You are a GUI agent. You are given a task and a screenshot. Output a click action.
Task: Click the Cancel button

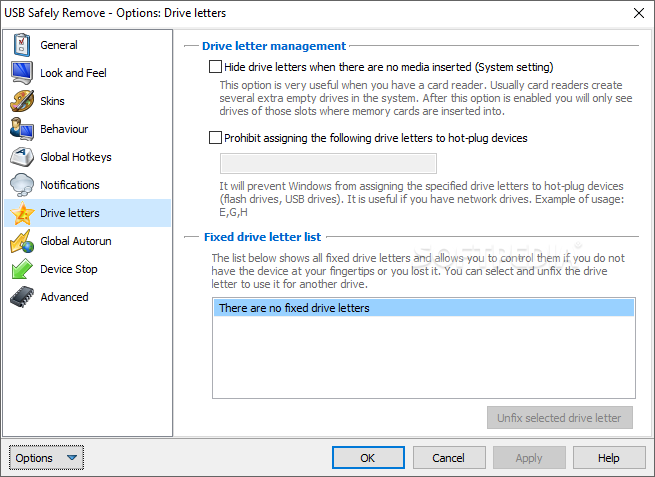click(x=449, y=458)
